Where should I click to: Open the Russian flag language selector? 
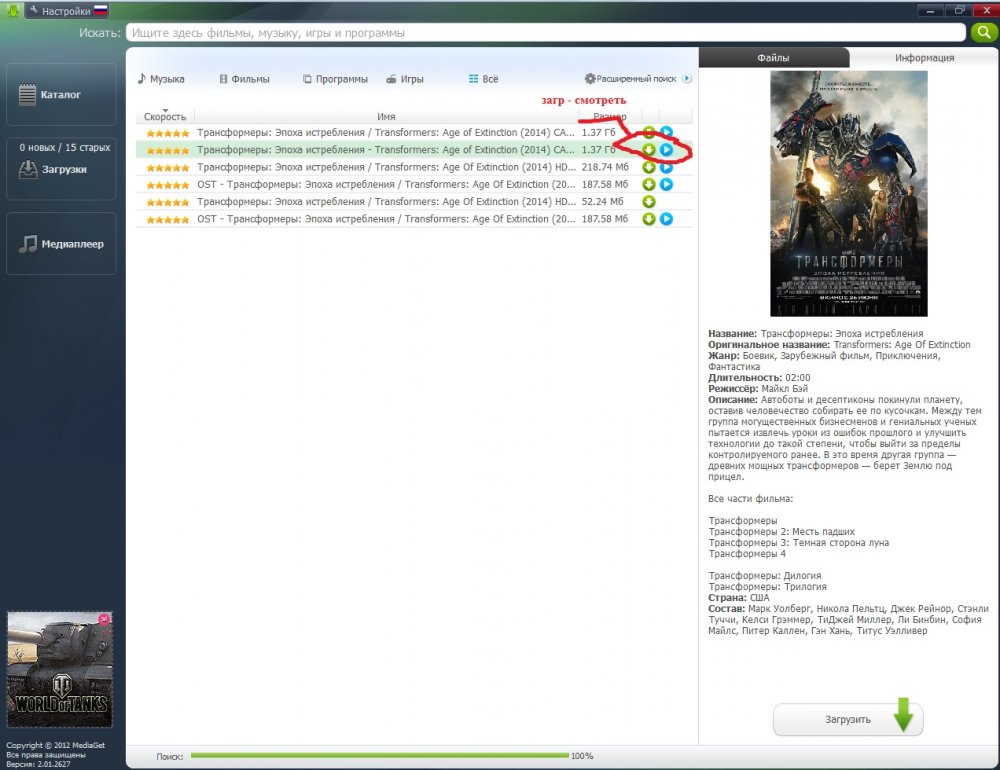point(101,10)
